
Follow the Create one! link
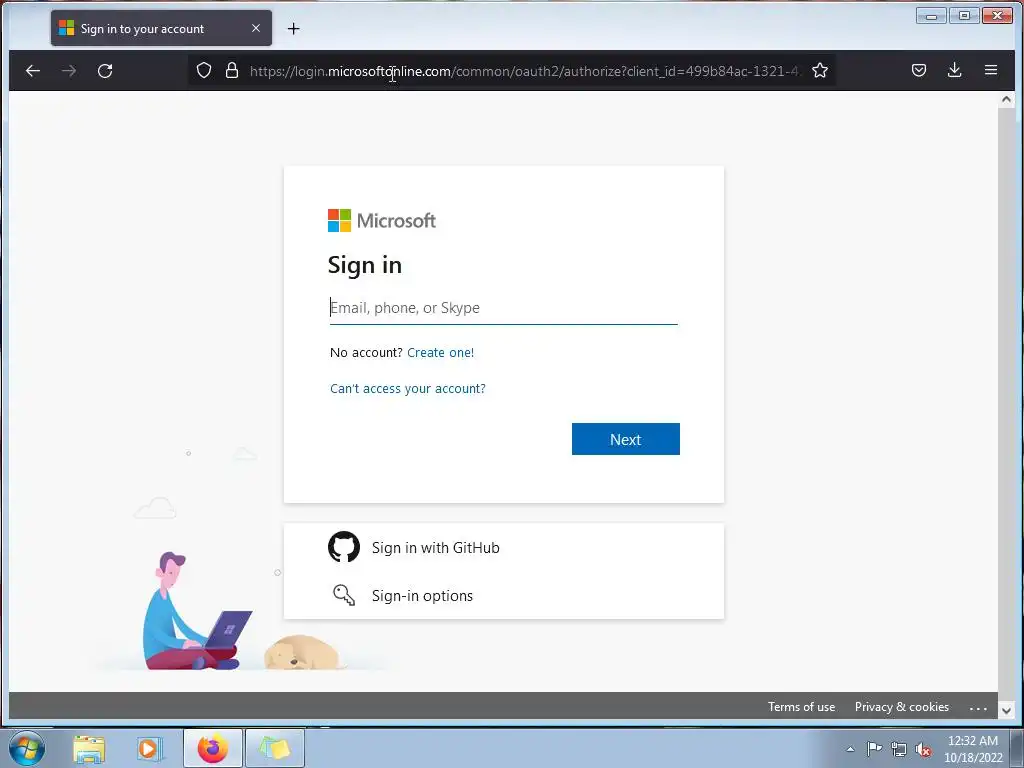[441, 353]
